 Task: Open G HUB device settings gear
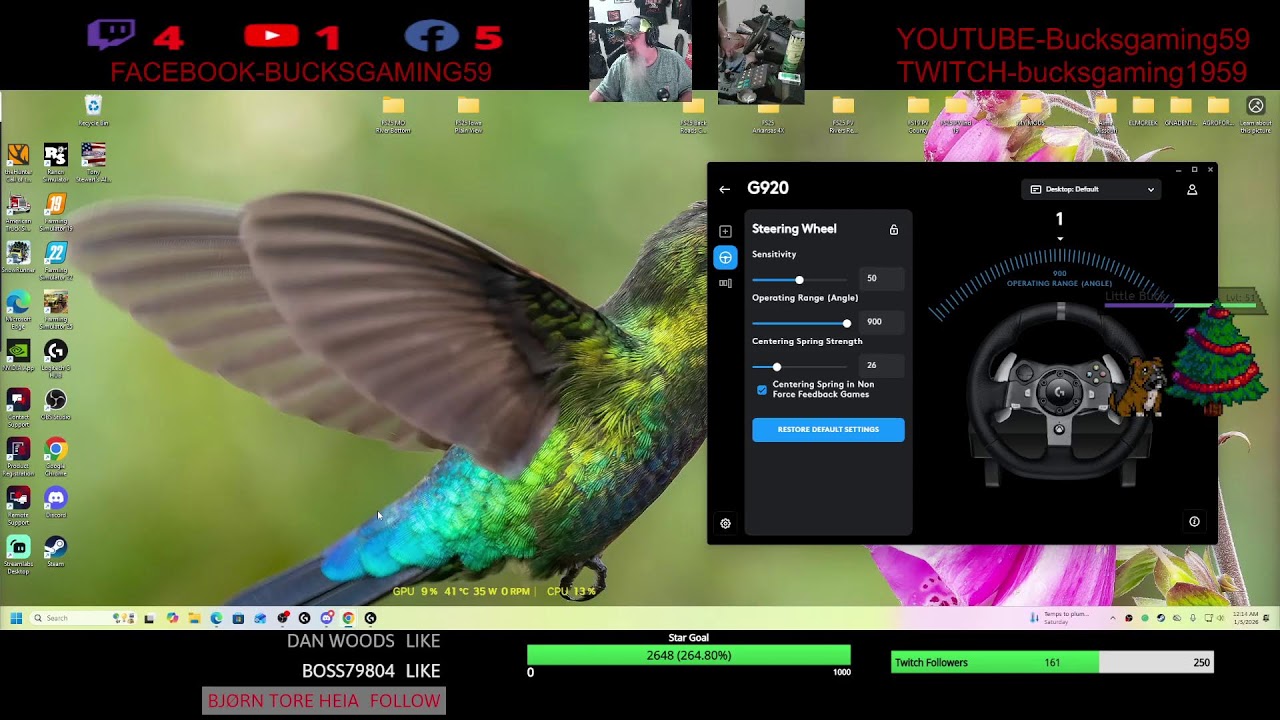point(725,523)
